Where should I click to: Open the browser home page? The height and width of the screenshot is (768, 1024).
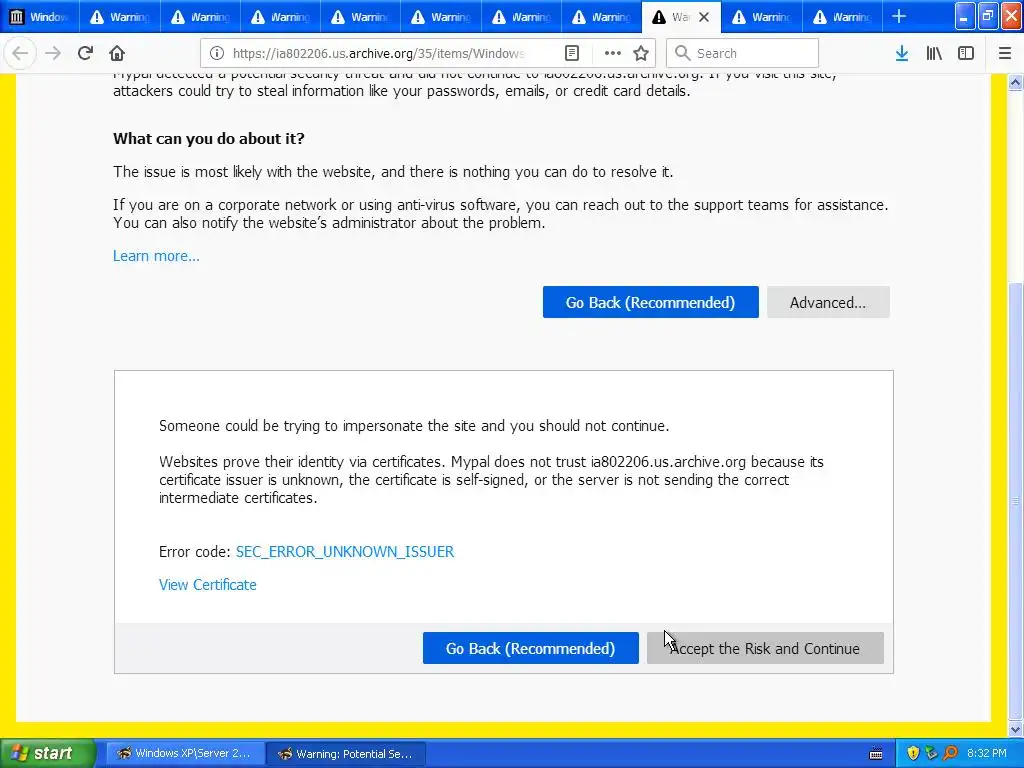pos(117,53)
